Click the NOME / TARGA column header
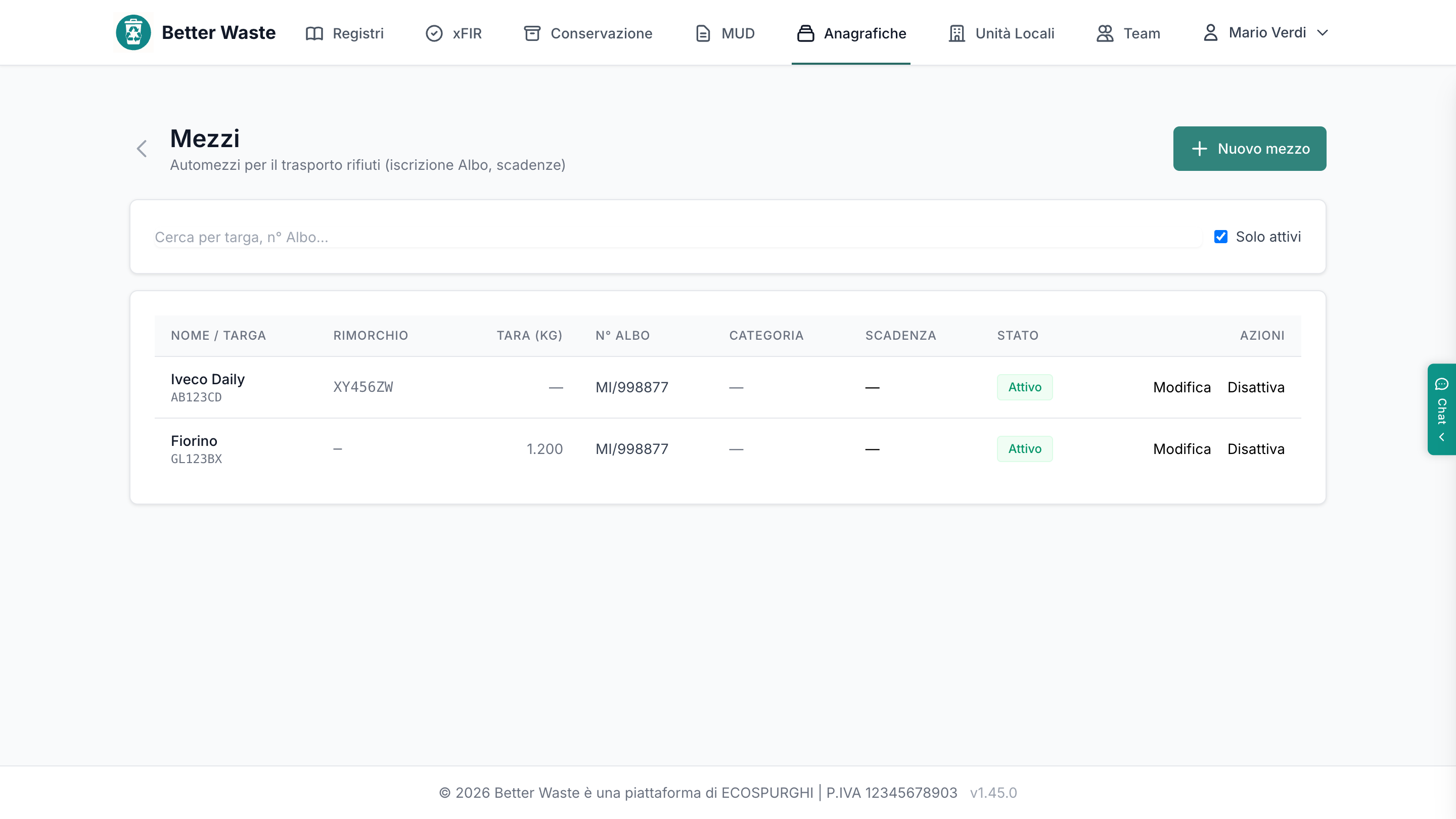 [x=218, y=336]
